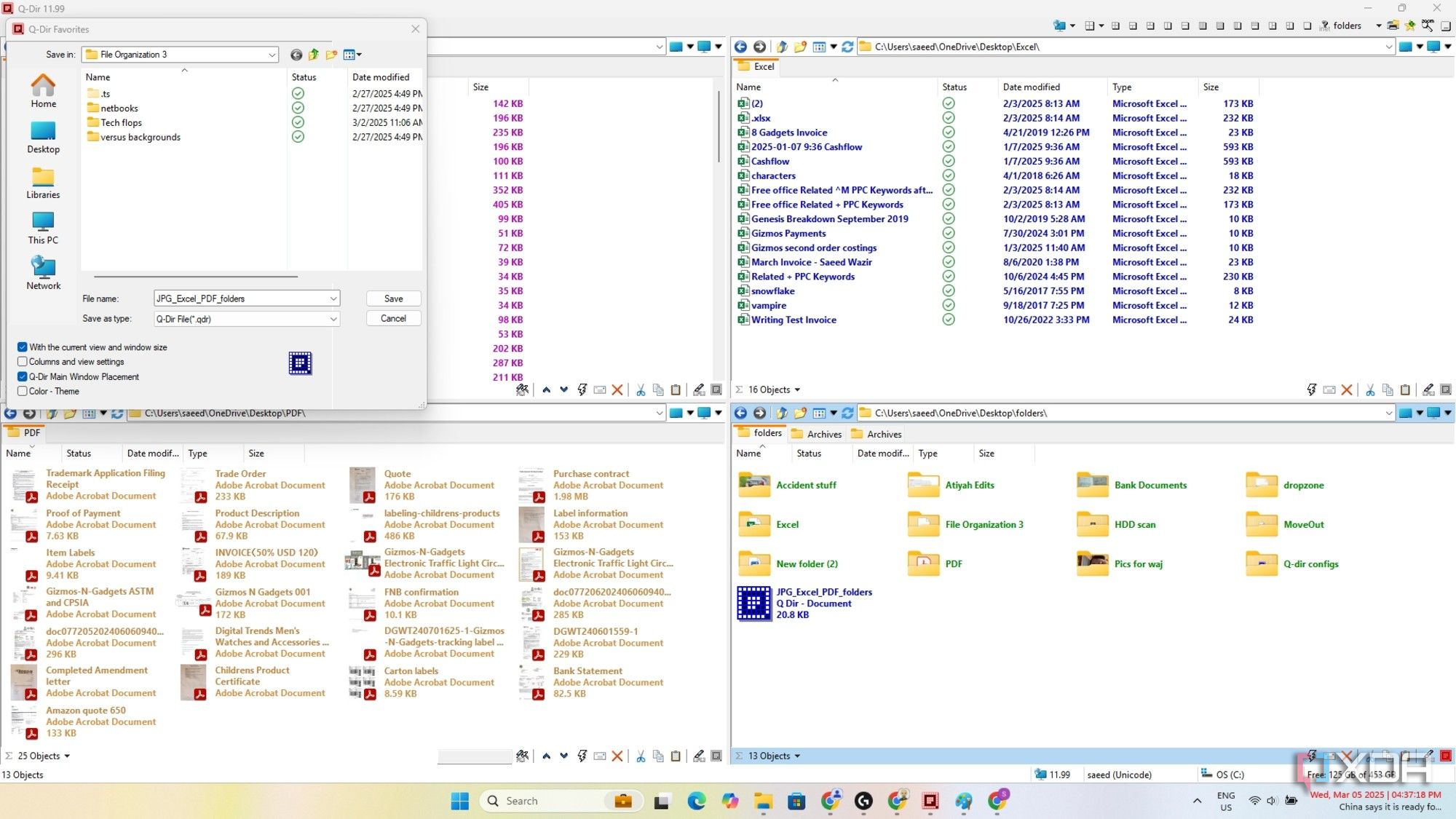Viewport: 1456px width, 819px height.
Task: Click the Cancel button in the dialog
Action: (x=393, y=318)
